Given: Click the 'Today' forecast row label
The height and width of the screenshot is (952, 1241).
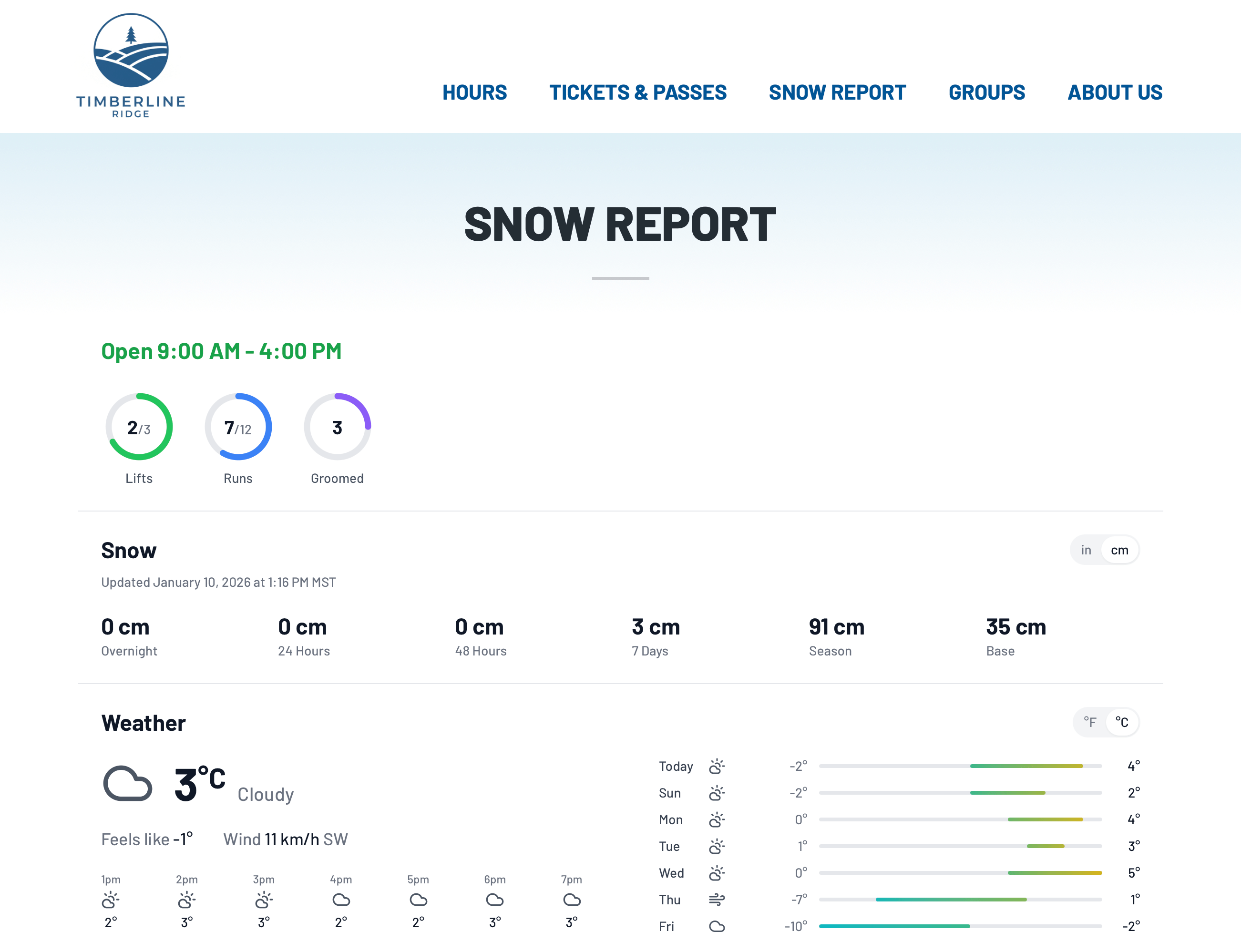Looking at the screenshot, I should coord(676,766).
